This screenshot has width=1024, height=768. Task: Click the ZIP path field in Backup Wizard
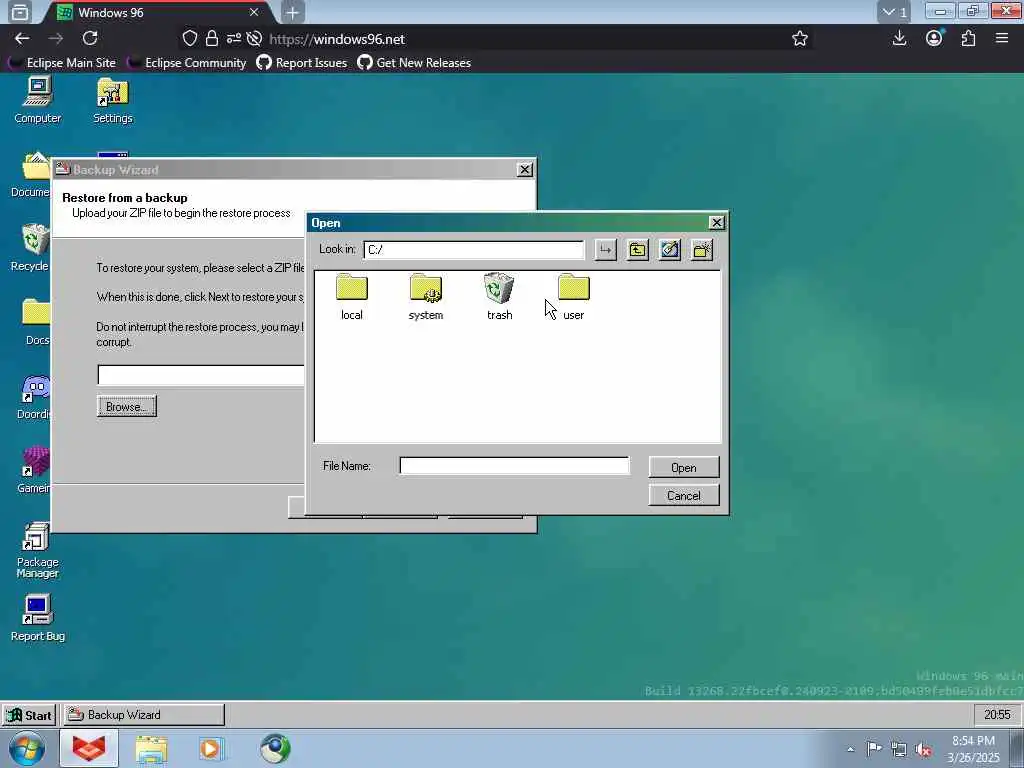tap(201, 375)
